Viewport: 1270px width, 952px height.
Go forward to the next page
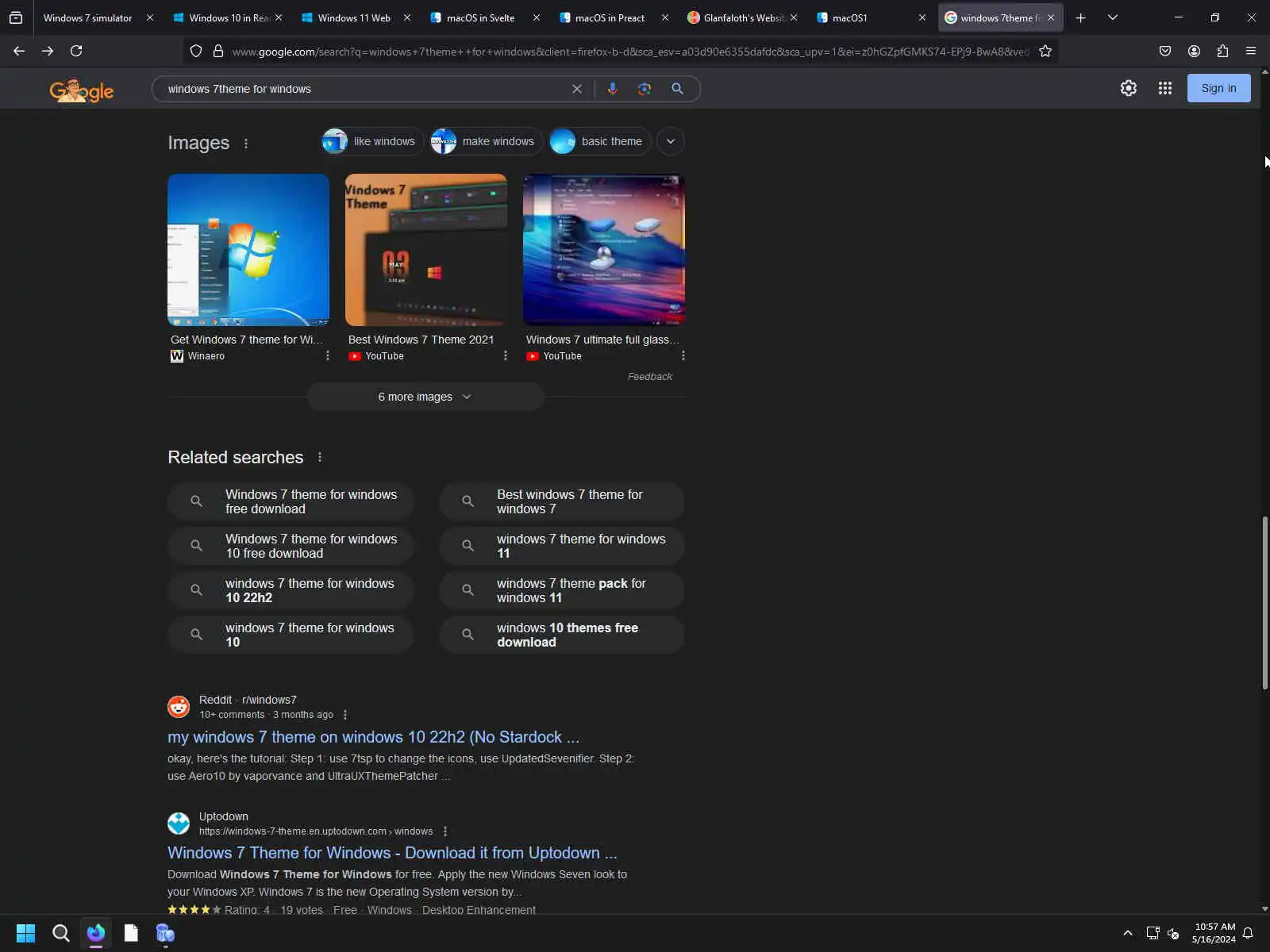point(48,51)
